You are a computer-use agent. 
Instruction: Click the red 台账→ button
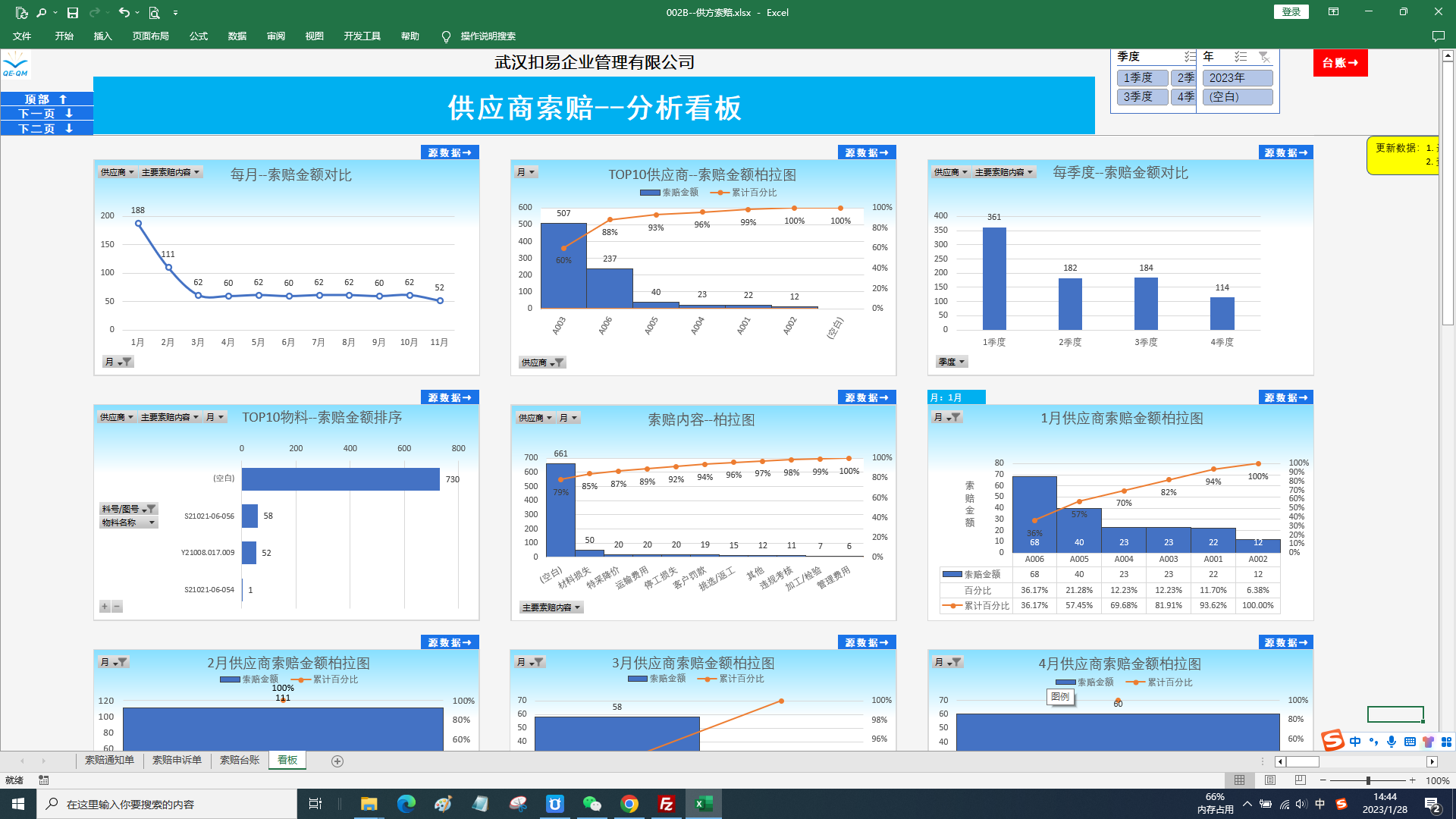1340,63
